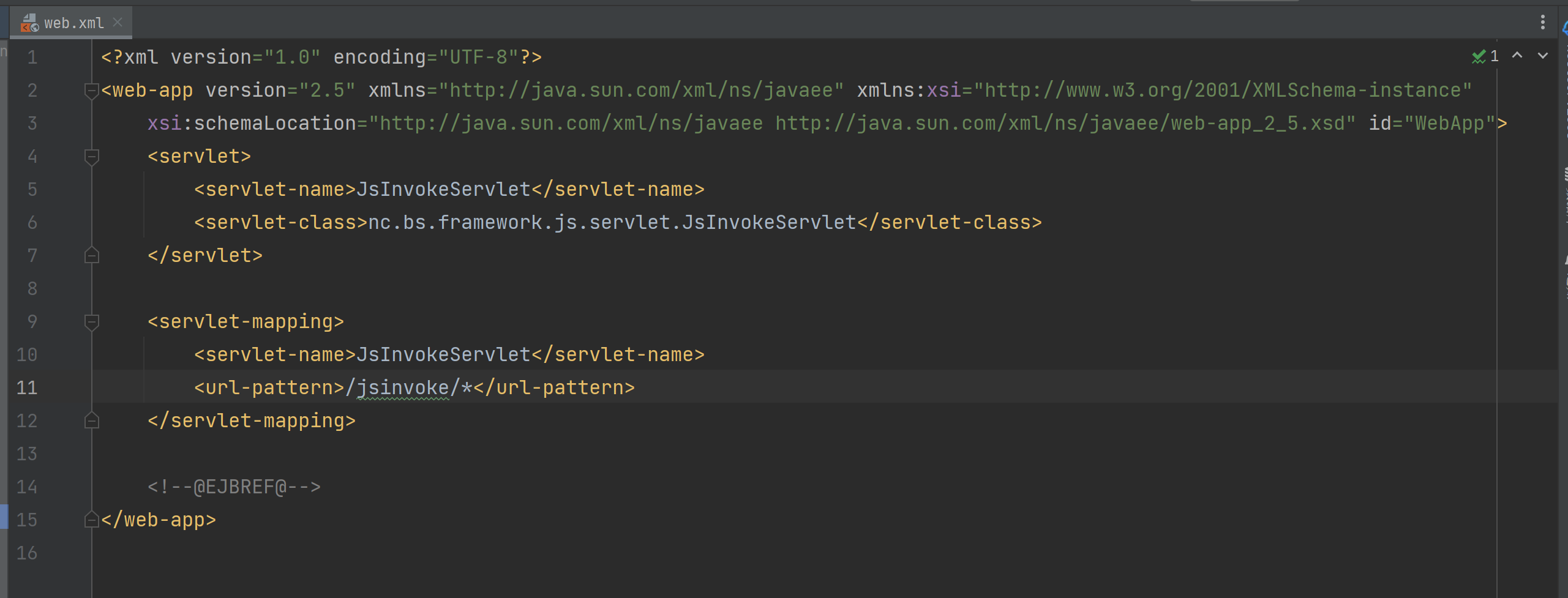Click the fold end marker at </servlet>

pyautogui.click(x=92, y=255)
